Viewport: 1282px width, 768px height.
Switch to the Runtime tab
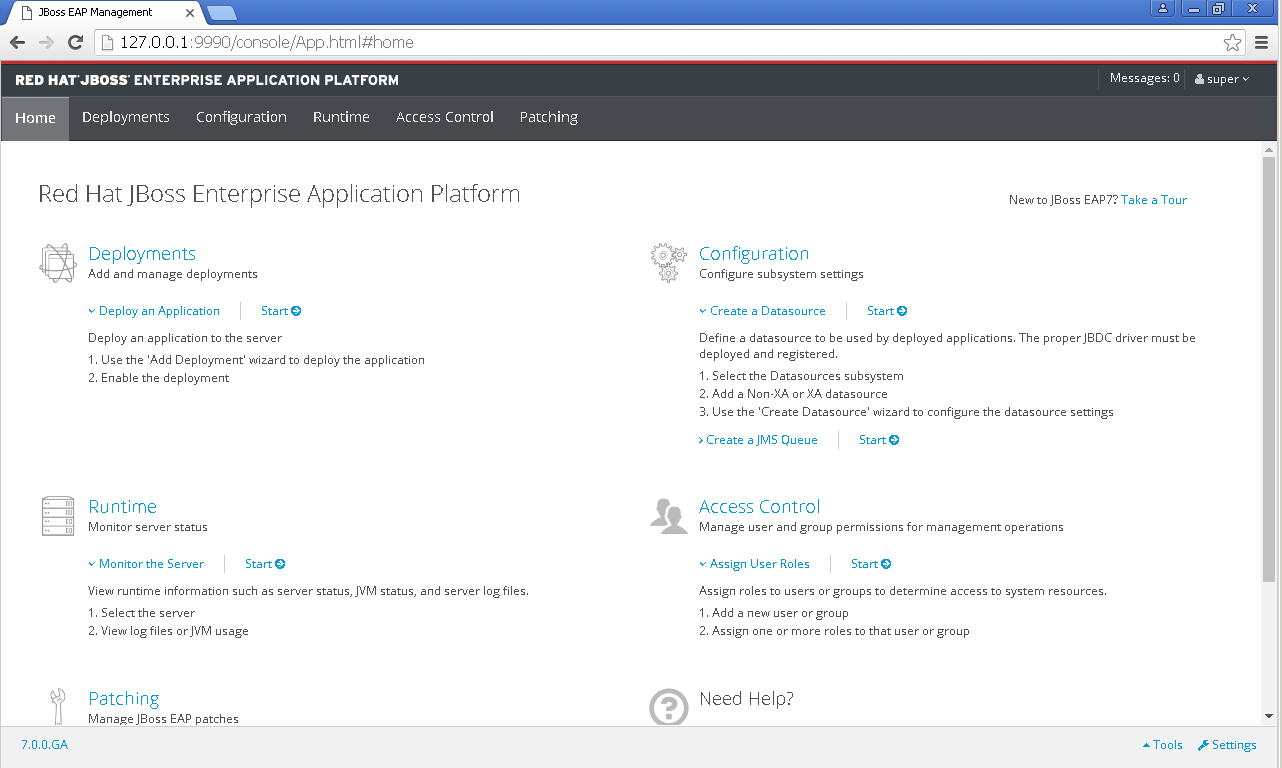[341, 118]
